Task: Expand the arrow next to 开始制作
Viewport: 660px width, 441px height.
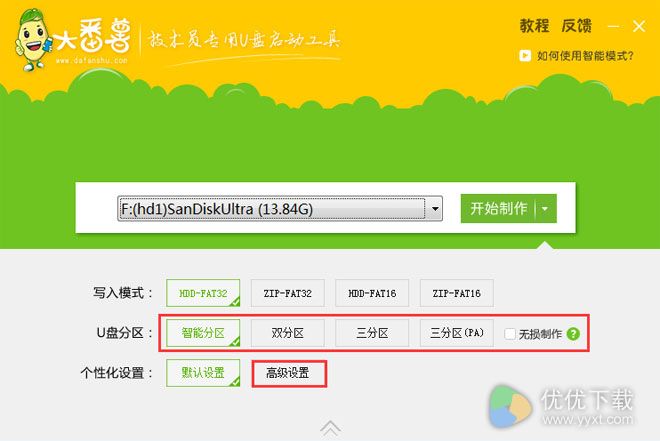Action: [546, 208]
